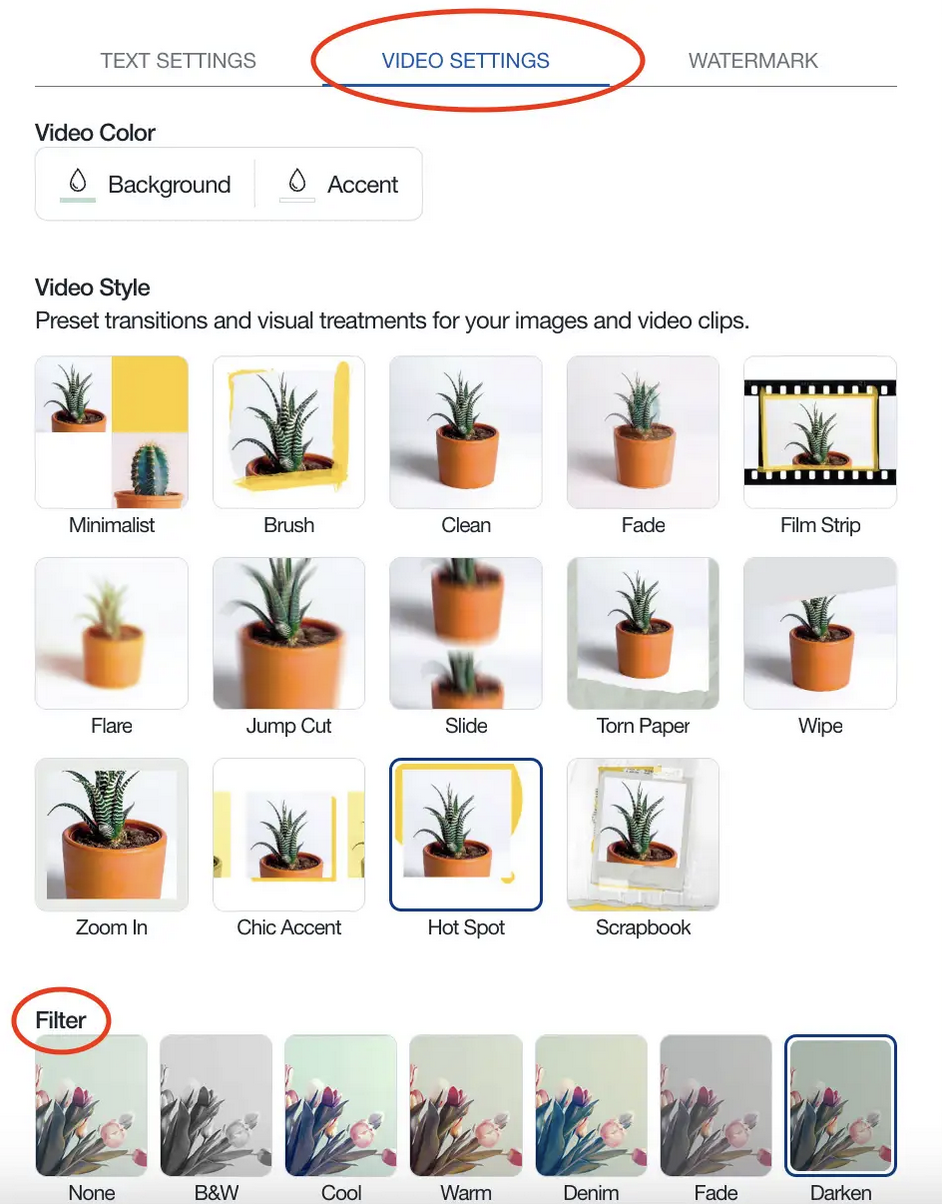942x1204 pixels.
Task: Select the Clean video style thumbnail
Action: click(466, 432)
